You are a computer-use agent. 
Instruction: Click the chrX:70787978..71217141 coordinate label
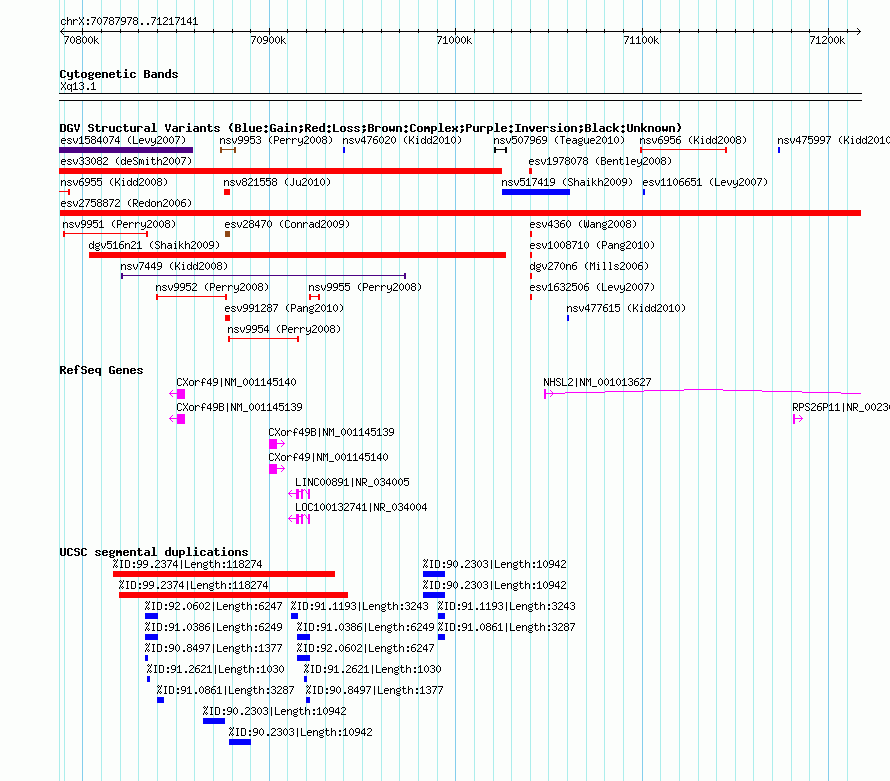coord(129,22)
